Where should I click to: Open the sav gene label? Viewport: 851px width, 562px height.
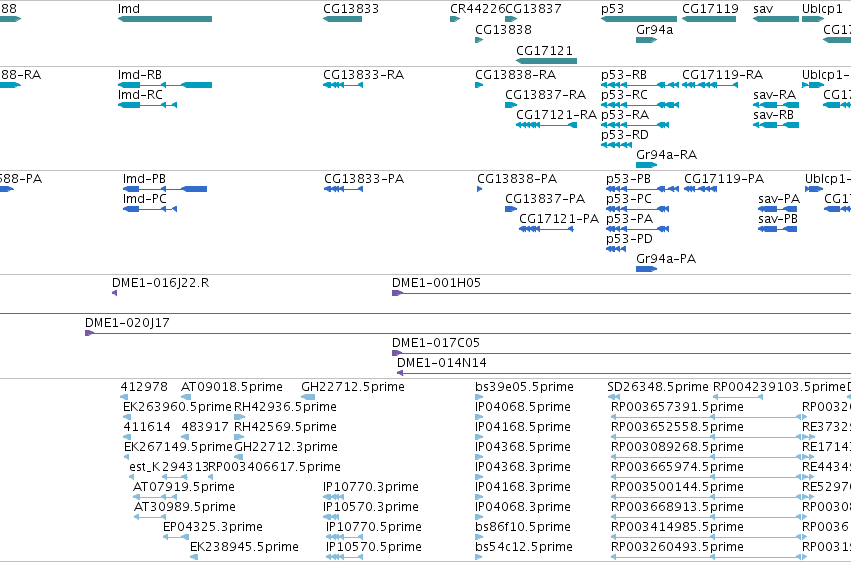pyautogui.click(x=763, y=9)
